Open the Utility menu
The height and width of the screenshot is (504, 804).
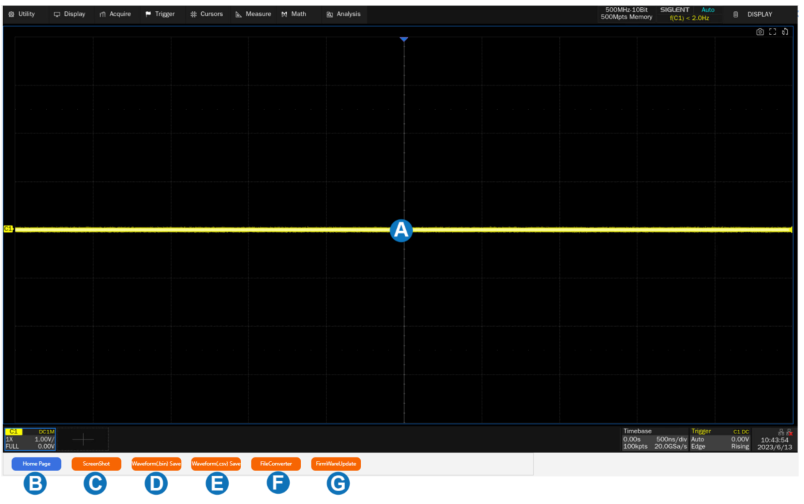(21, 14)
